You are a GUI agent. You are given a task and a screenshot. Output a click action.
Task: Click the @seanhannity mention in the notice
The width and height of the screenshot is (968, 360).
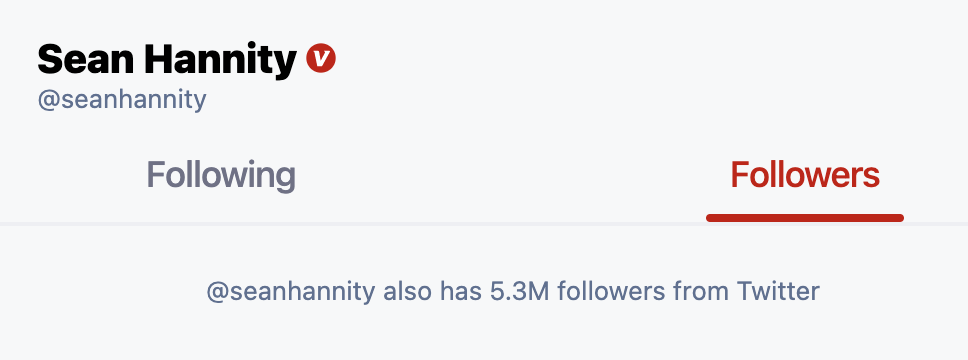[290, 291]
